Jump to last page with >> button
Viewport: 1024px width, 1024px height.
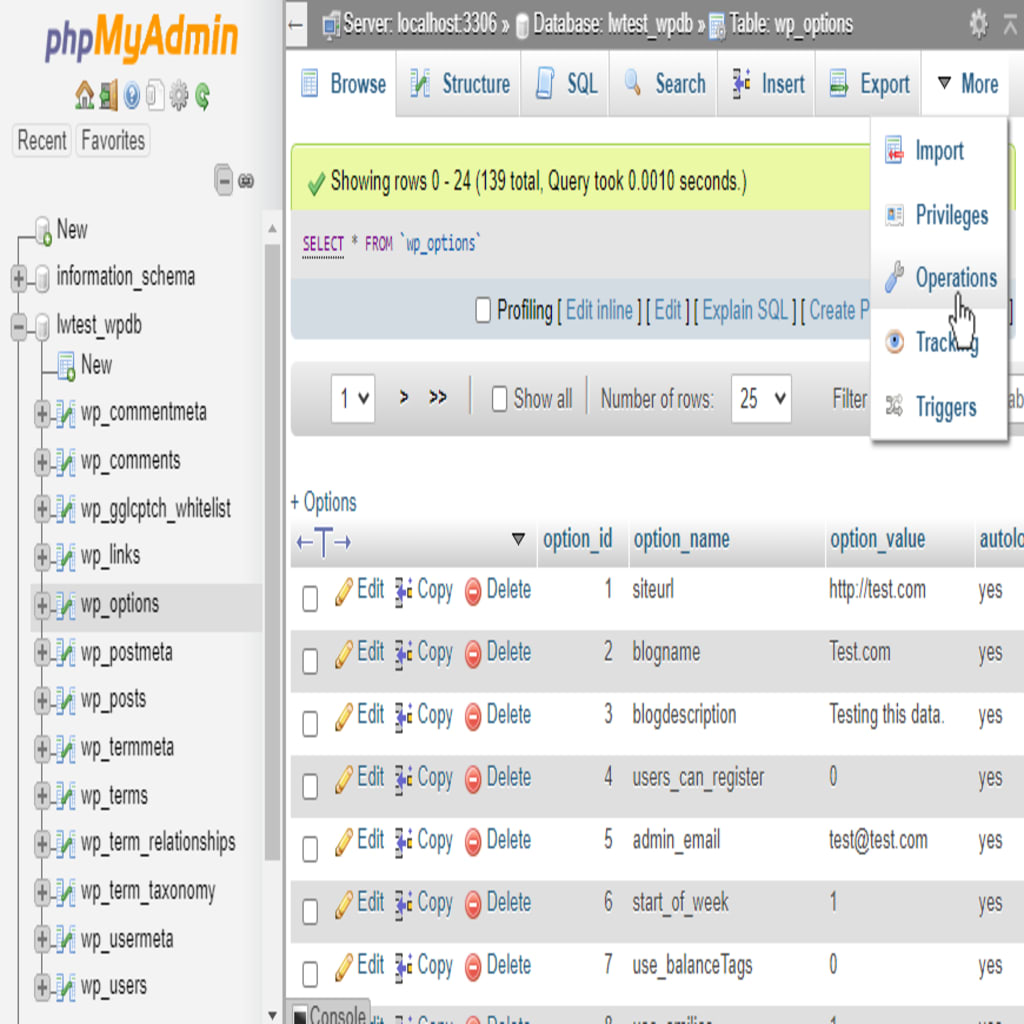click(438, 397)
